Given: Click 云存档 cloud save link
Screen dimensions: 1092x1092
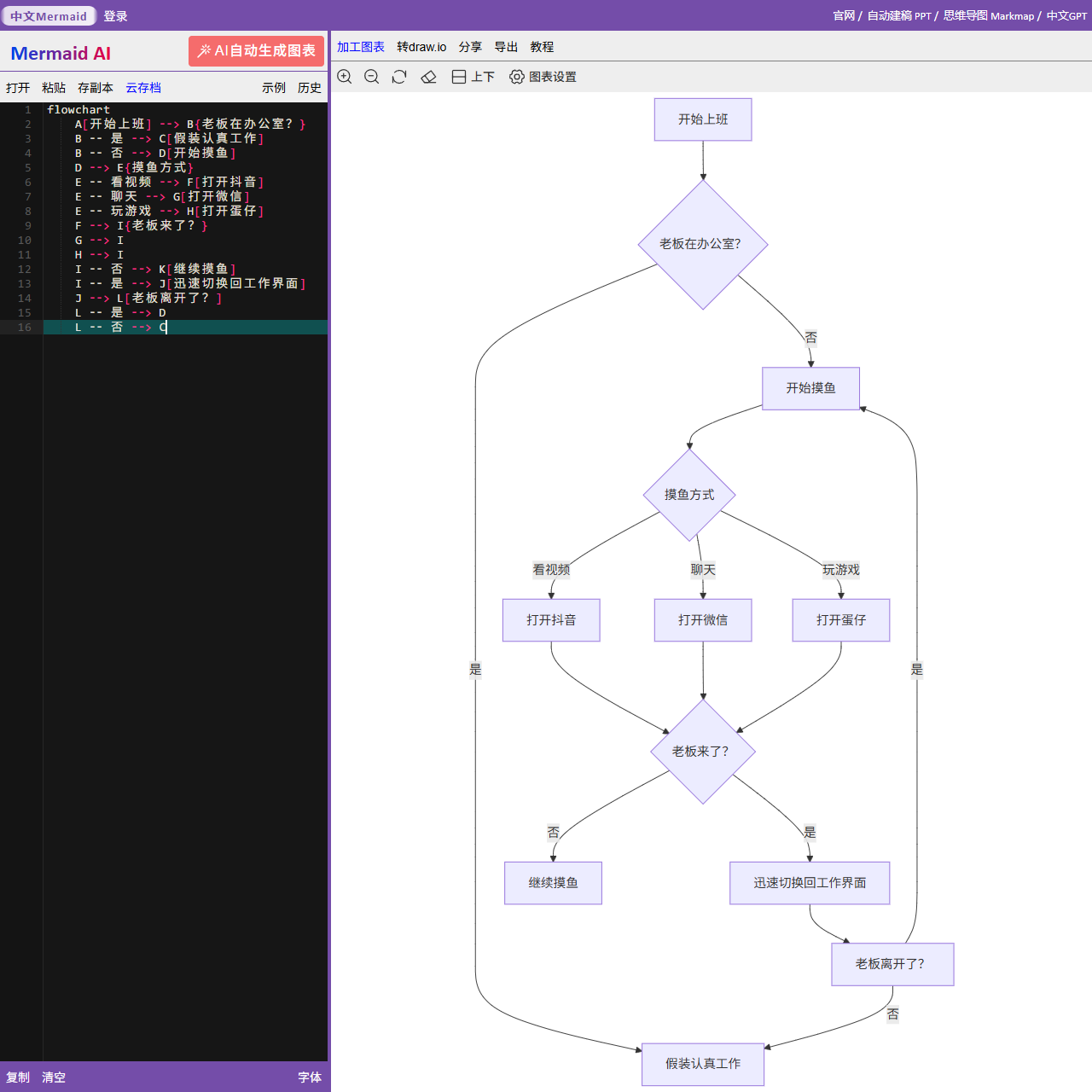Looking at the screenshot, I should tap(143, 88).
